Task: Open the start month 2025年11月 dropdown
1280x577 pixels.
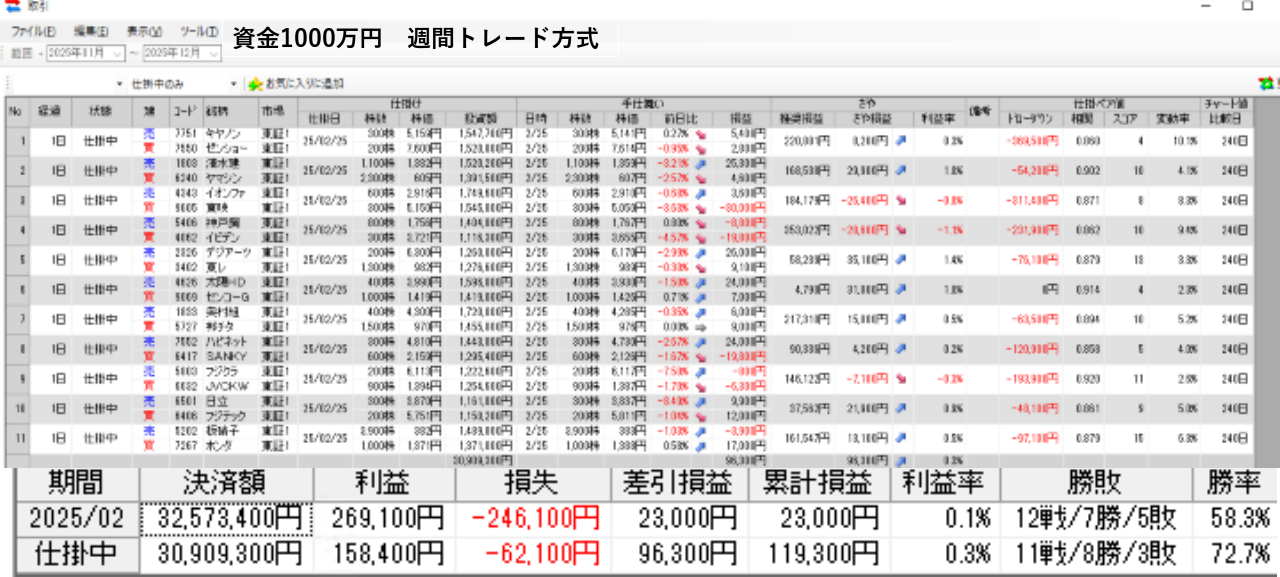Action: (118, 52)
